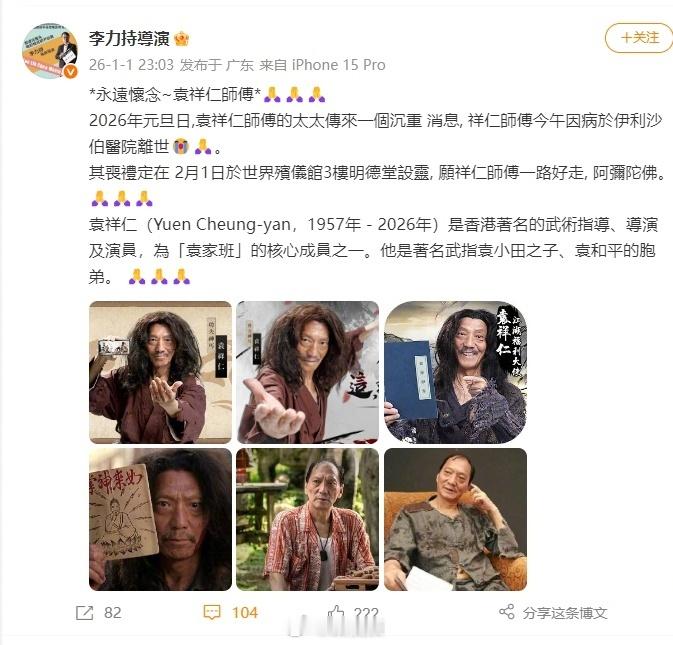The height and width of the screenshot is (645, 673).
Task: Open first photo of man holding phone
Action: 161,372
